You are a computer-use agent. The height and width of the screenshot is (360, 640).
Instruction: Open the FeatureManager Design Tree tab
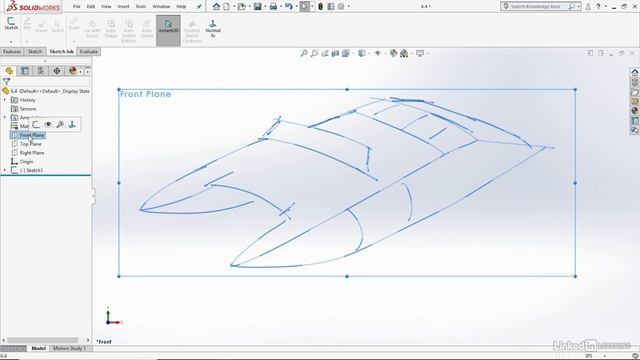pos(9,71)
